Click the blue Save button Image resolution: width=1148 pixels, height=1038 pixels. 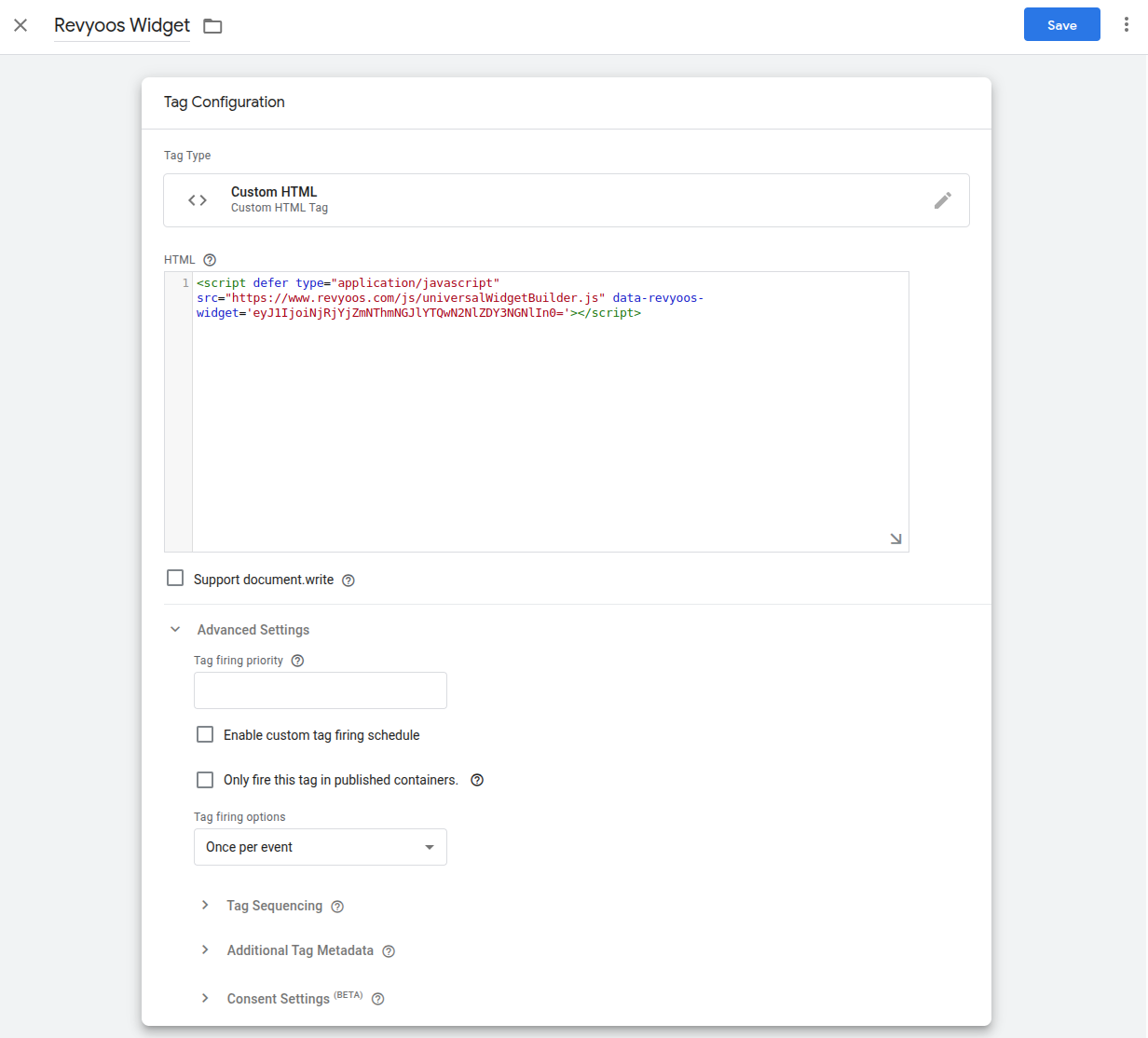point(1061,25)
